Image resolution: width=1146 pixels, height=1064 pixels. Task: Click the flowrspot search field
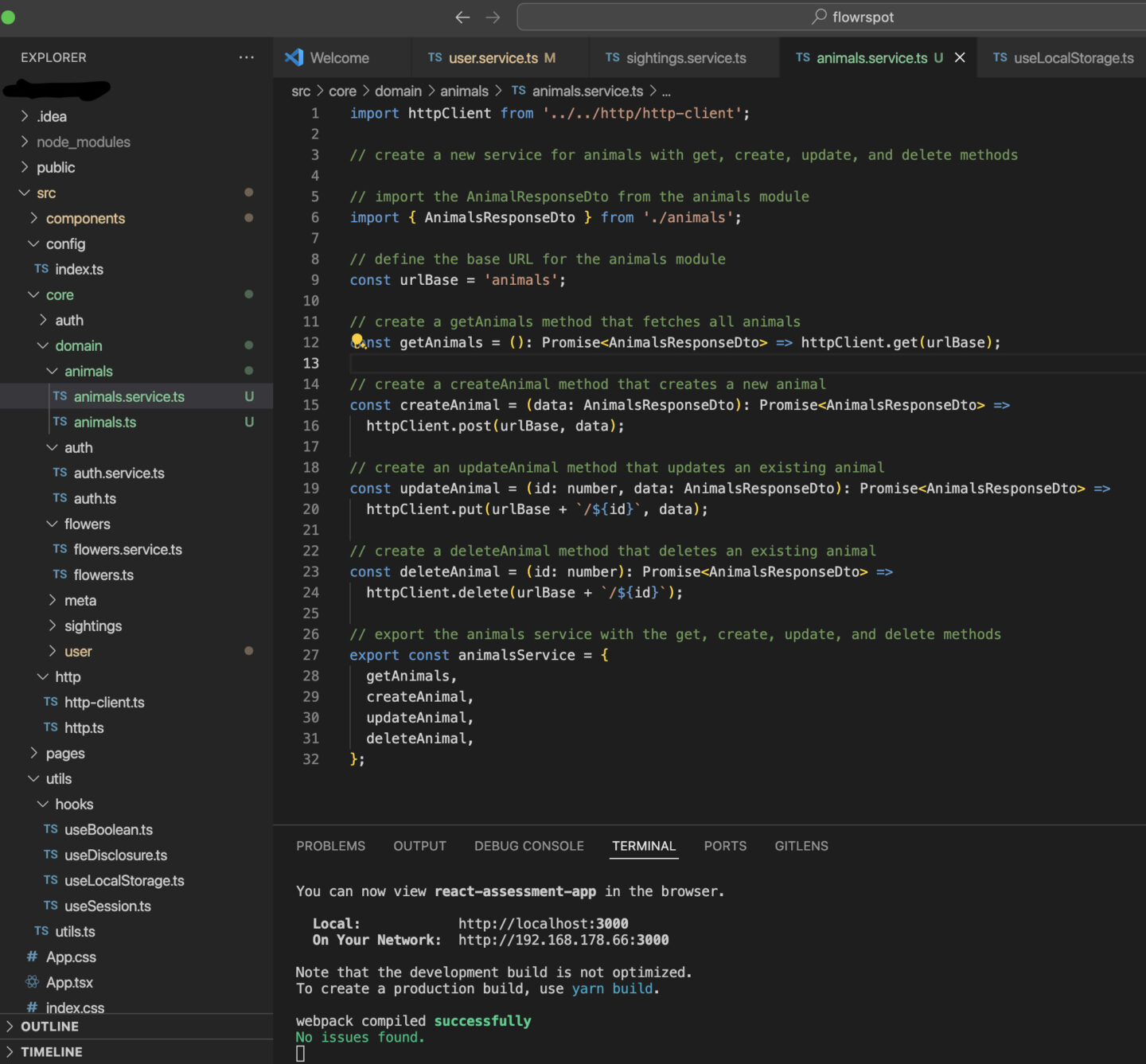point(852,16)
